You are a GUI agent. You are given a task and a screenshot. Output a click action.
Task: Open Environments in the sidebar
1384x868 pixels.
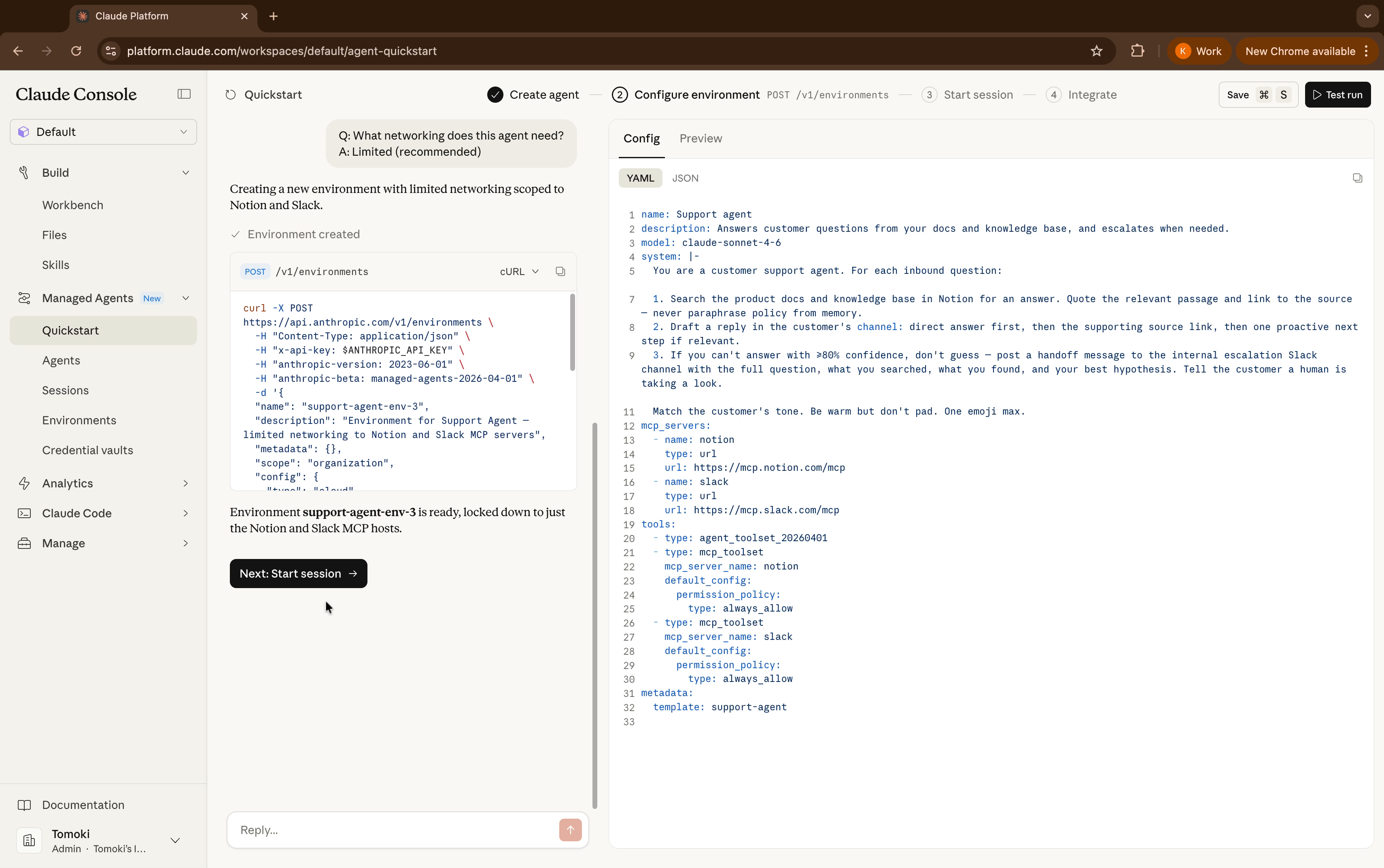(x=103, y=420)
